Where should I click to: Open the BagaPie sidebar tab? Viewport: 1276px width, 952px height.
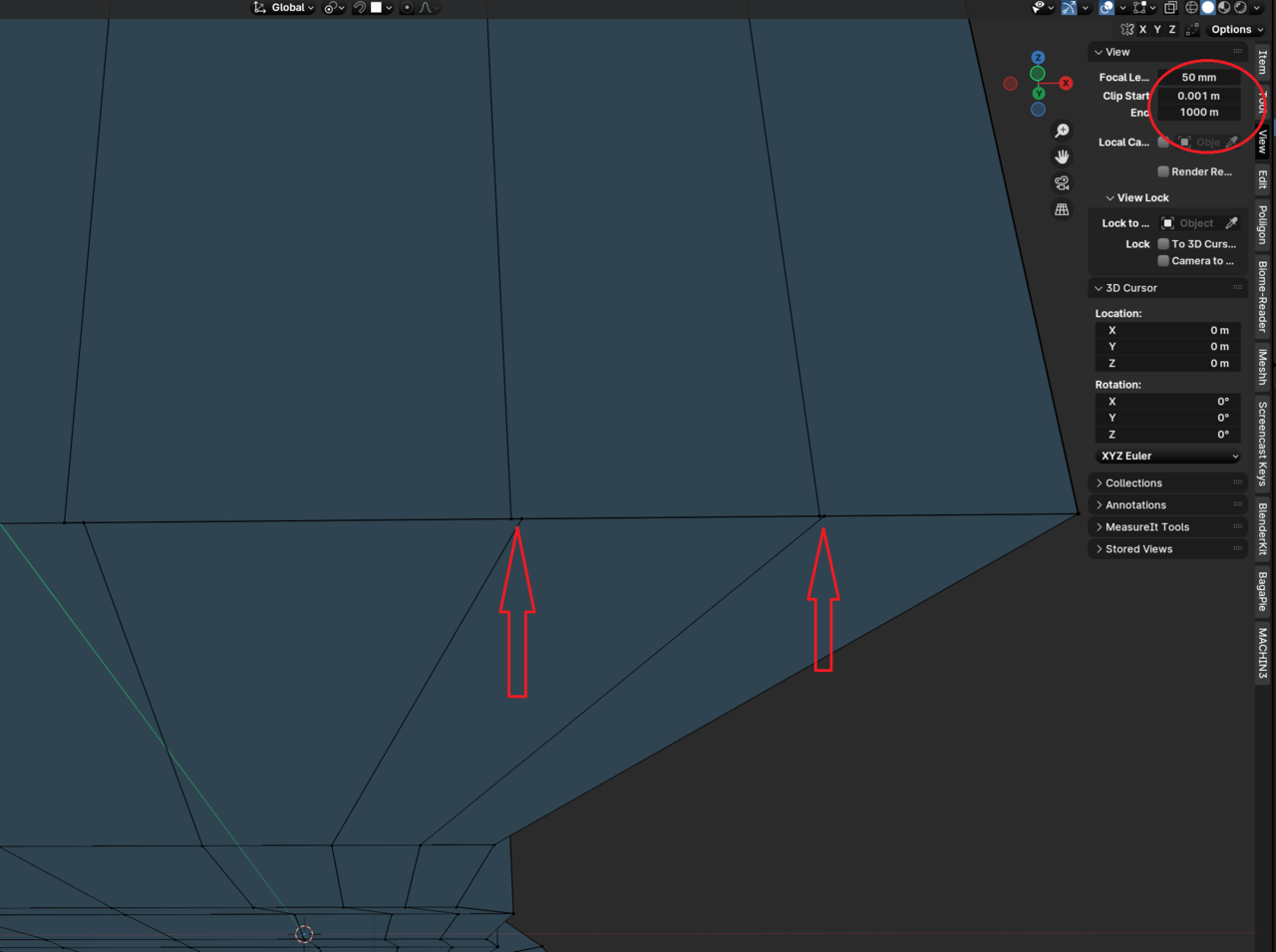click(1263, 591)
